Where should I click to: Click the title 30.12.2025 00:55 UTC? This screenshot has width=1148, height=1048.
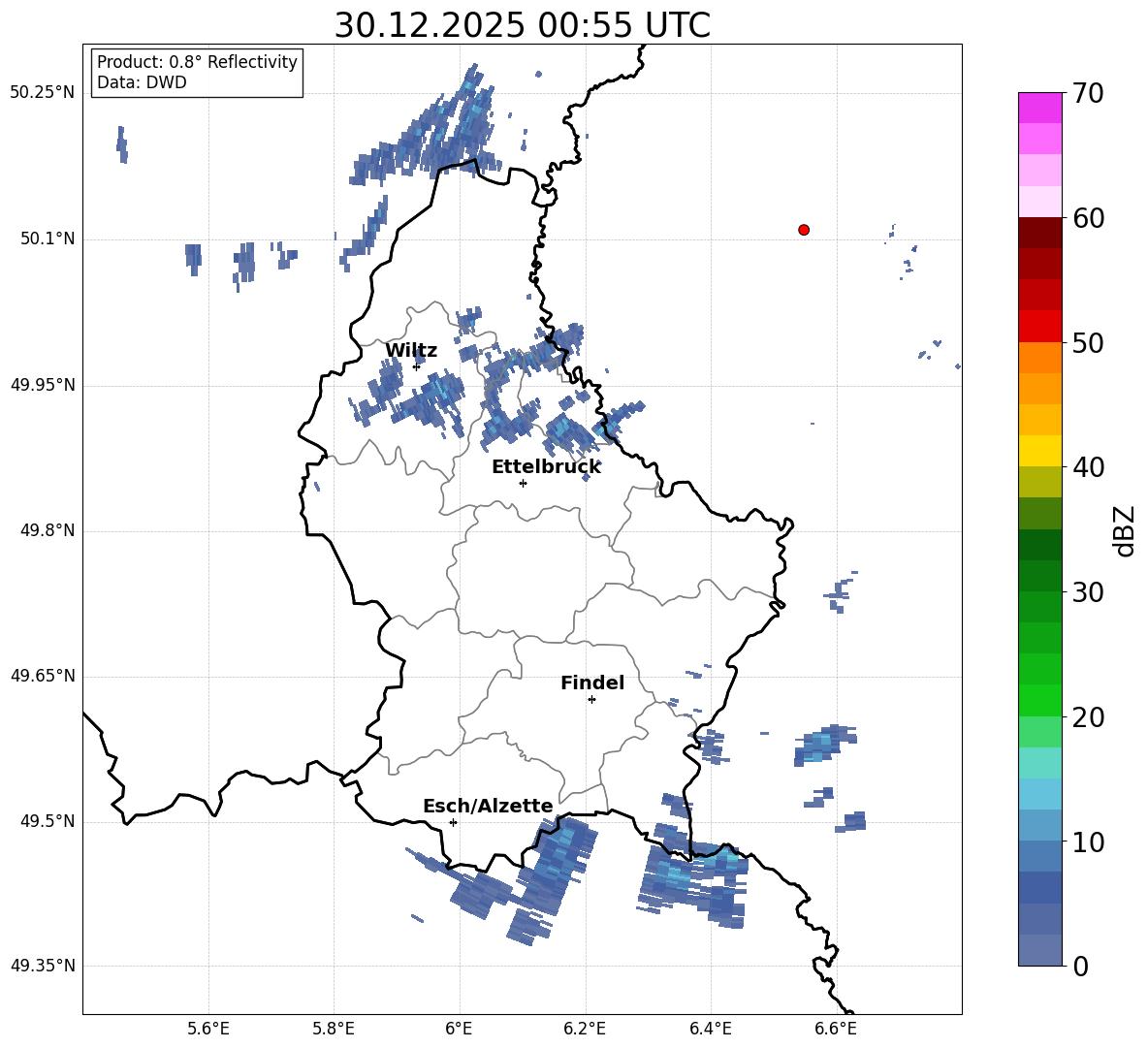(x=522, y=25)
